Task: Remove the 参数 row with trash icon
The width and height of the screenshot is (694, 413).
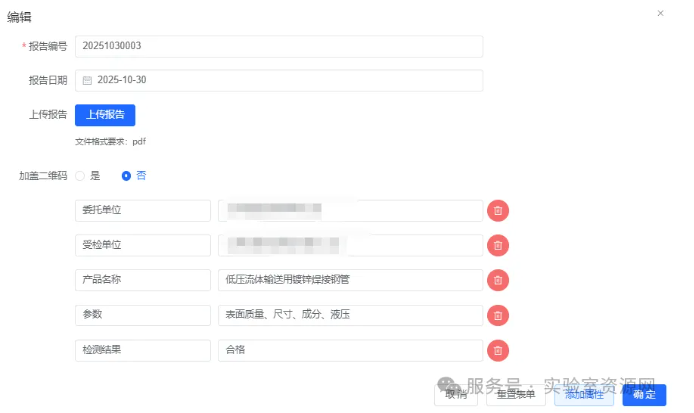Action: (498, 315)
